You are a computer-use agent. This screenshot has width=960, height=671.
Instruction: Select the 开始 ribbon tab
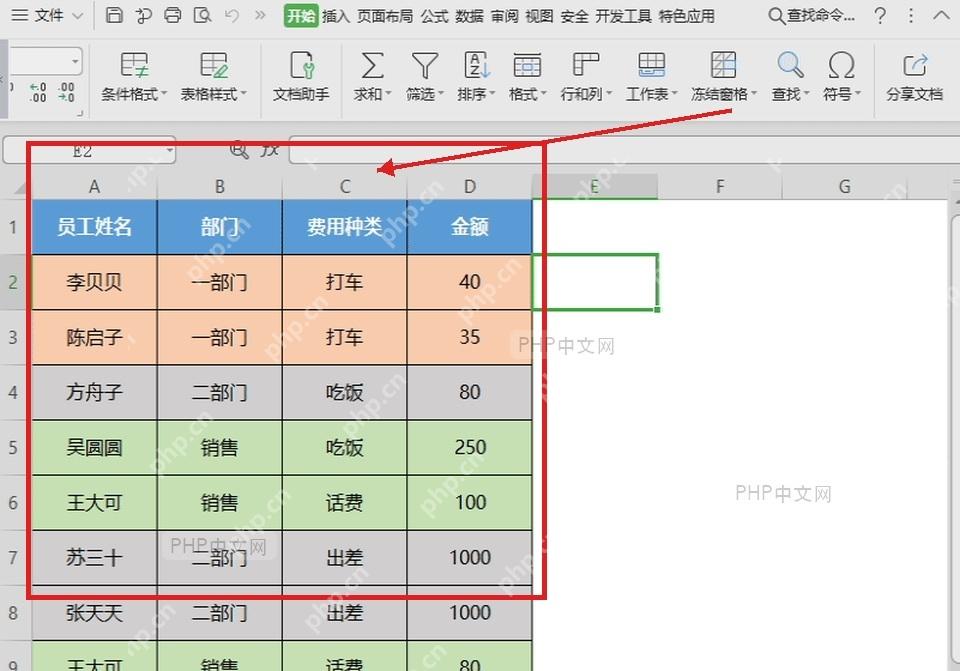point(301,16)
